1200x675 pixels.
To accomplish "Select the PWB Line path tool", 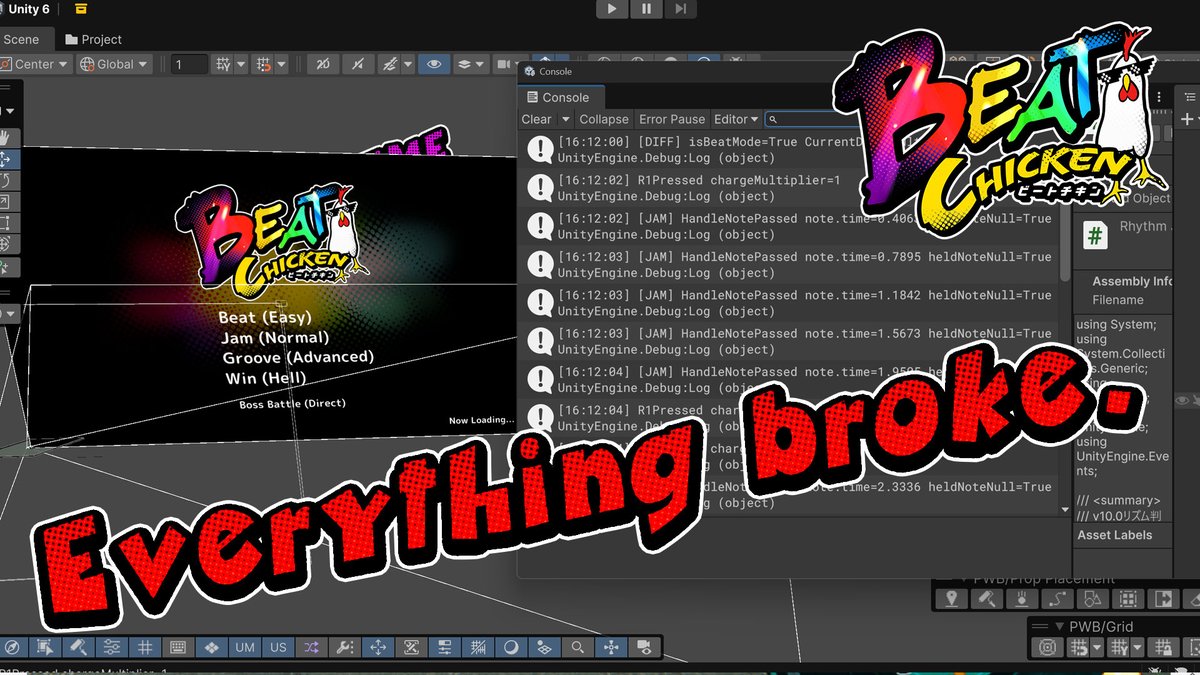I will click(x=1057, y=598).
